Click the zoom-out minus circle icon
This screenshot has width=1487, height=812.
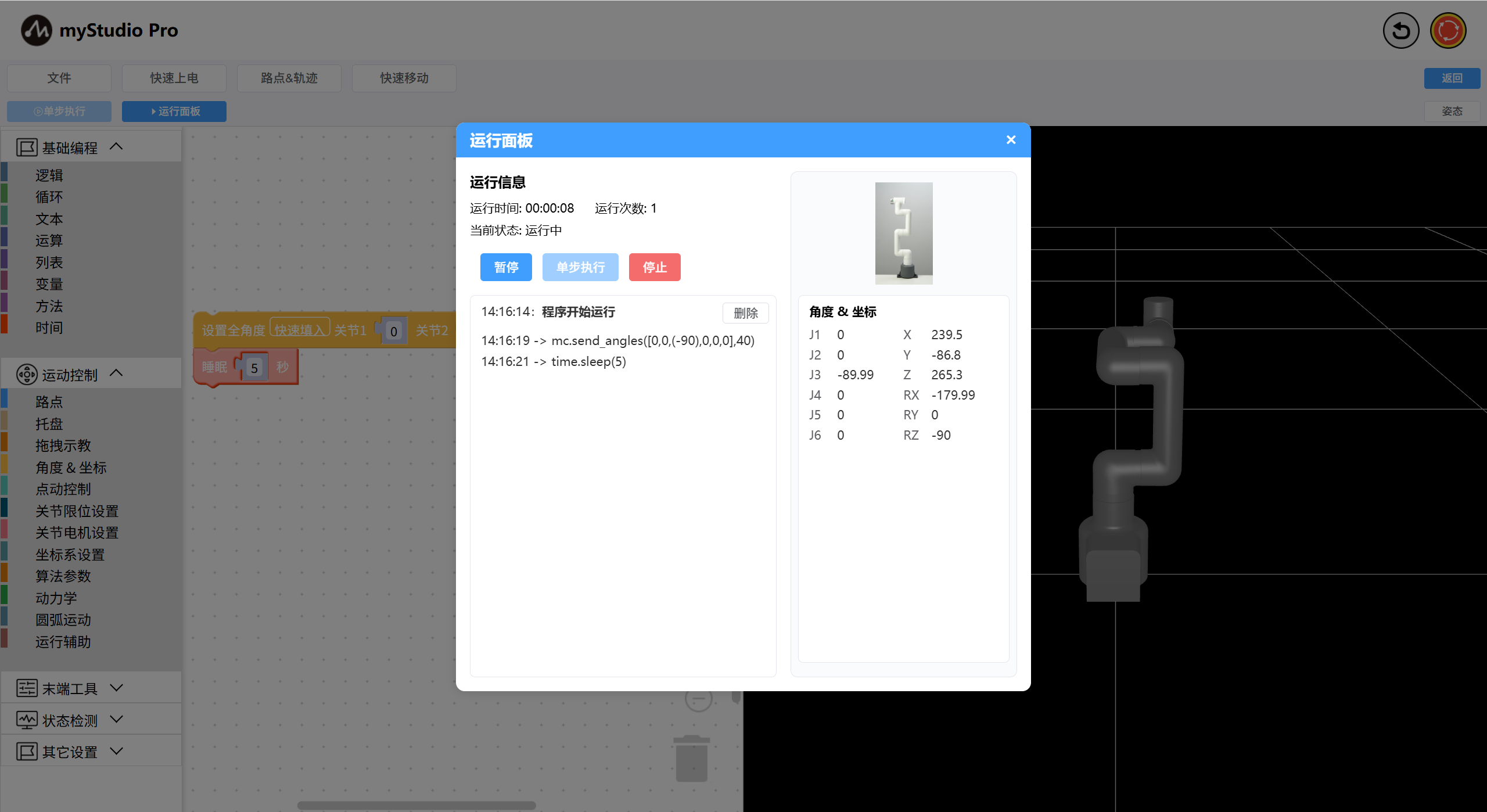coord(698,699)
